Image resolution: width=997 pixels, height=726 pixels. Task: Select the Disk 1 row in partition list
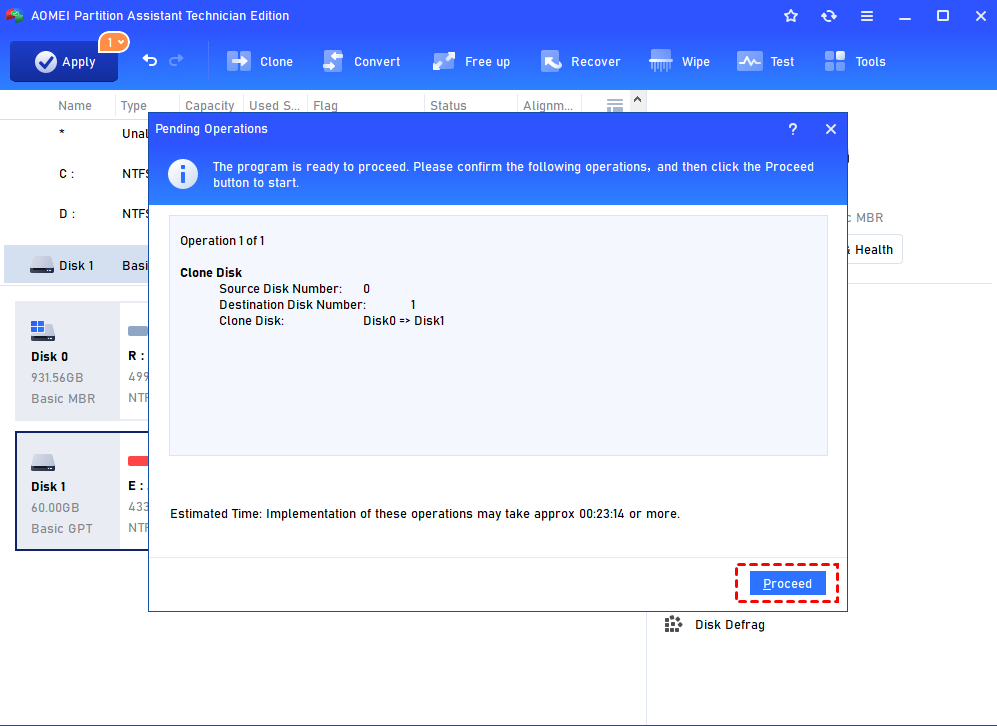(x=76, y=265)
